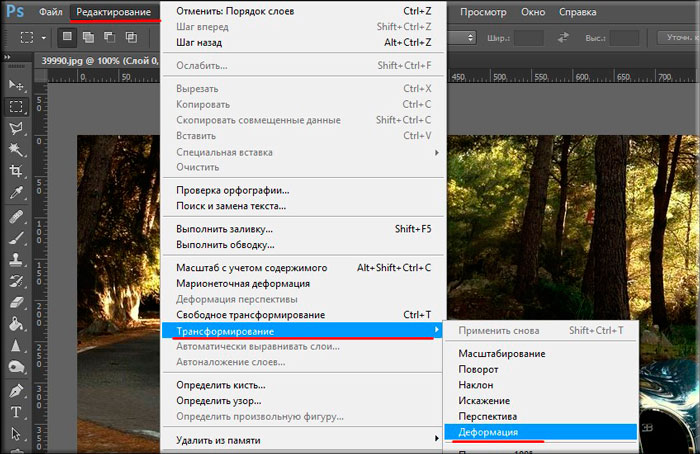This screenshot has width=700, height=454.
Task: Open the Окно menu
Action: point(533,12)
